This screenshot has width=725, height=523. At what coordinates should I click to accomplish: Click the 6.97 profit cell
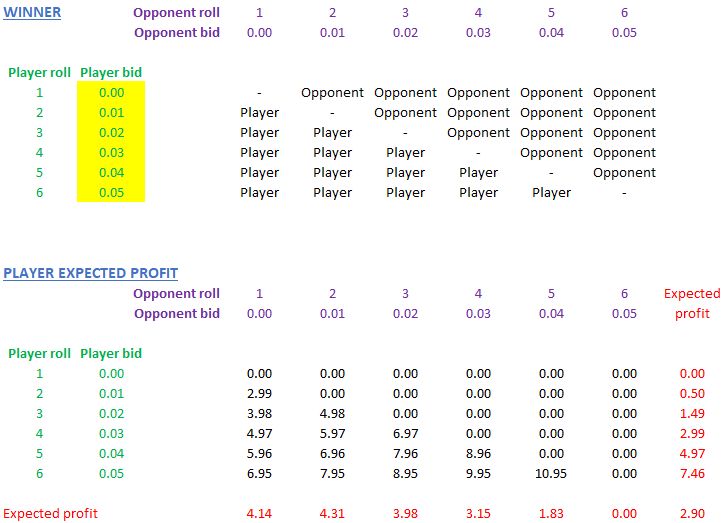(405, 434)
